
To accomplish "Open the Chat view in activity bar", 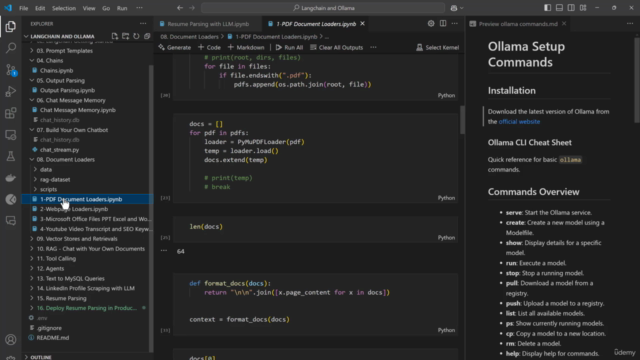I will [11, 221].
